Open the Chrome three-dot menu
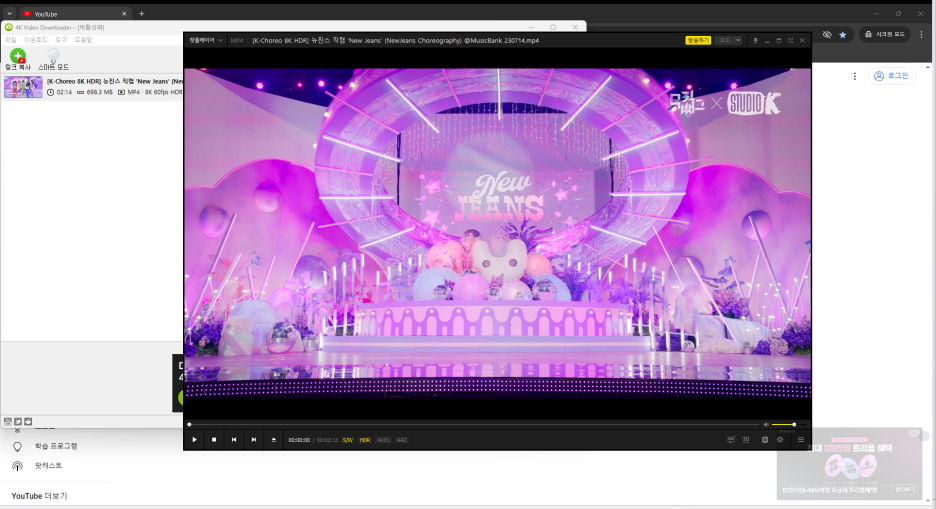Viewport: 936px width, 509px height. (921, 35)
